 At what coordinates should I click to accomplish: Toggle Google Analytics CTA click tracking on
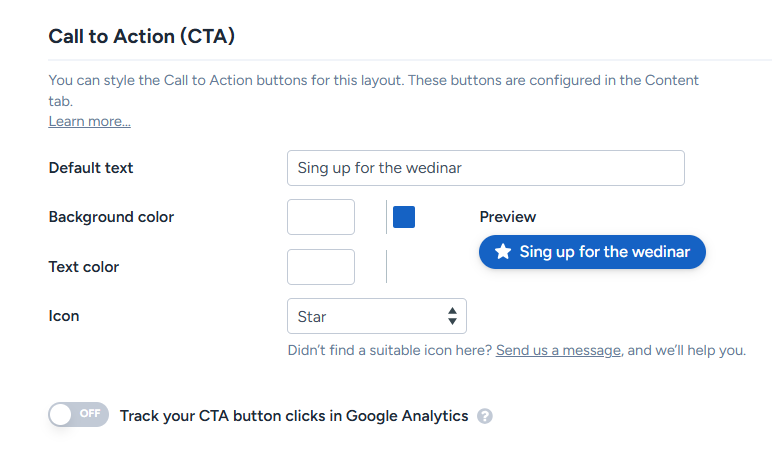point(78,415)
